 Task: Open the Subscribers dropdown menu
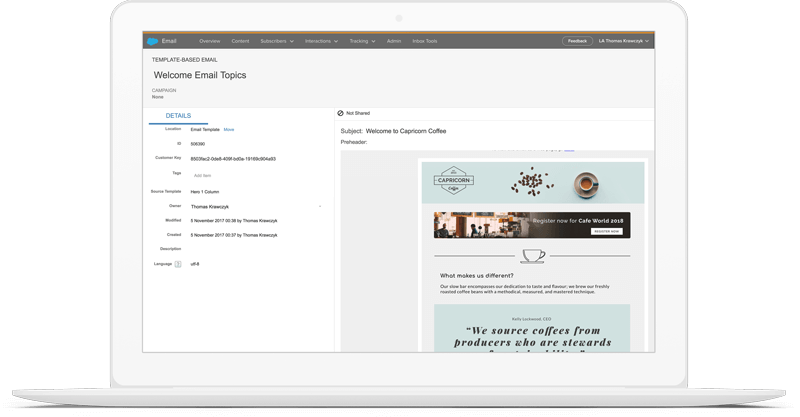[276, 41]
